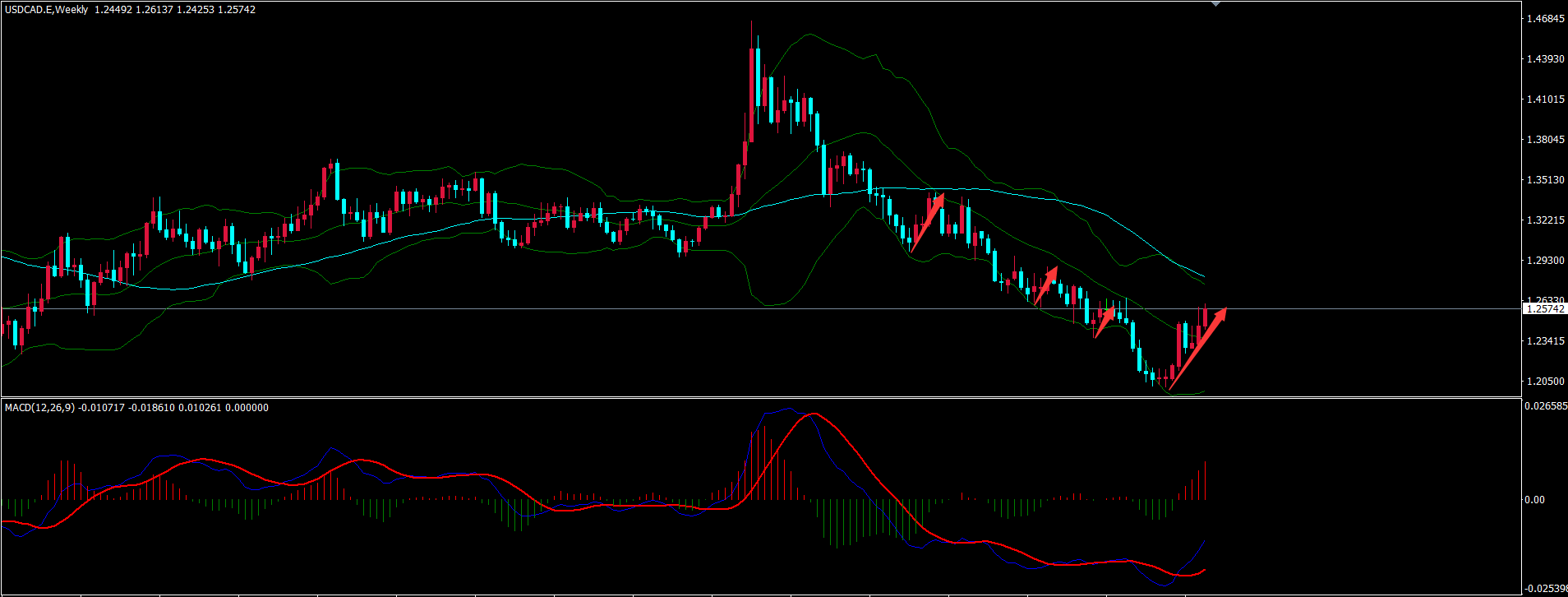The width and height of the screenshot is (1568, 597).
Task: Click the 1.41015 price scale label
Action: tap(1545, 99)
